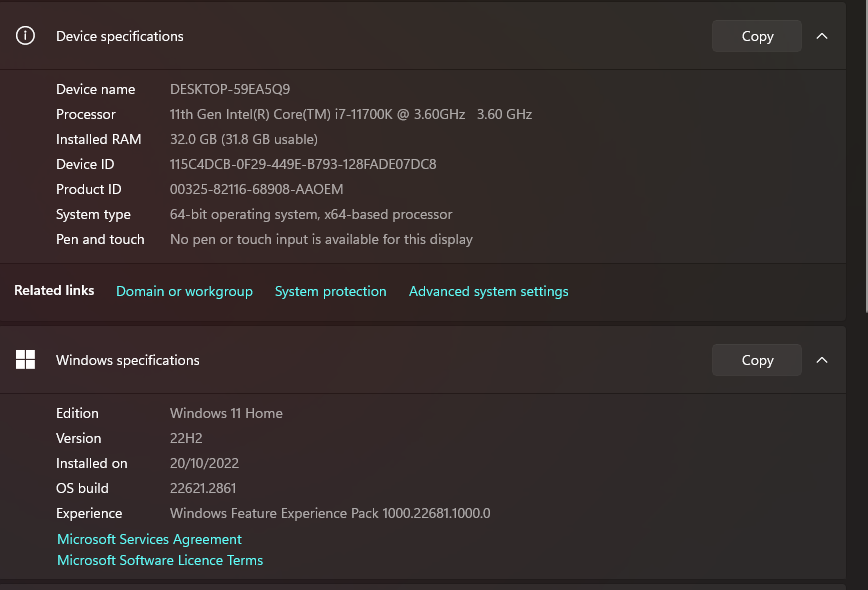Click the Device specifications heading
Viewport: 868px width, 590px height.
click(120, 36)
